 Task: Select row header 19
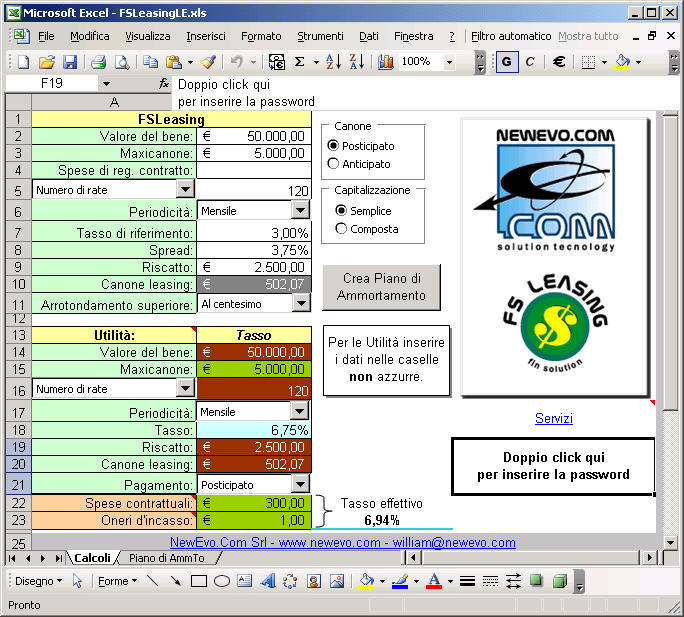pyautogui.click(x=18, y=447)
